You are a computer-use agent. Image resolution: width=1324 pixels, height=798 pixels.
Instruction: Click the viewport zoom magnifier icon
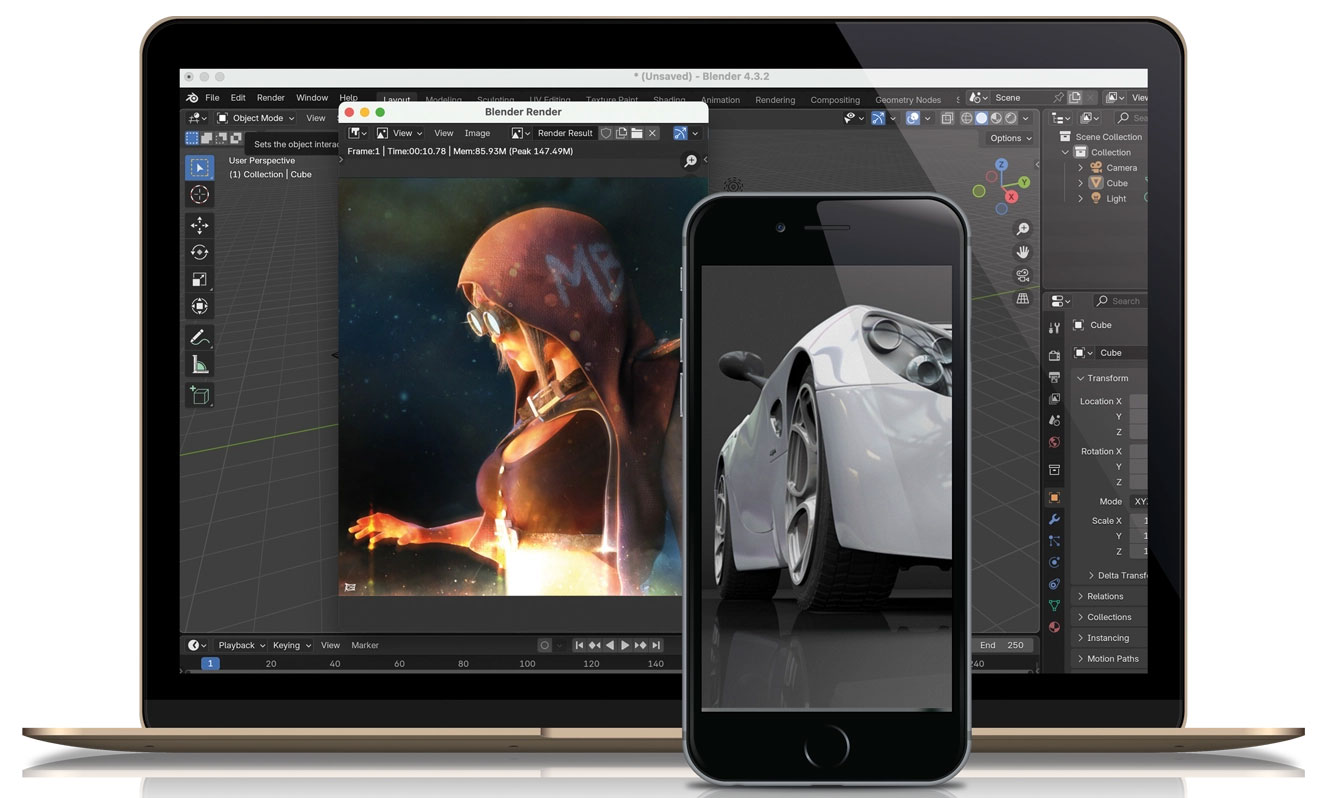click(1022, 229)
